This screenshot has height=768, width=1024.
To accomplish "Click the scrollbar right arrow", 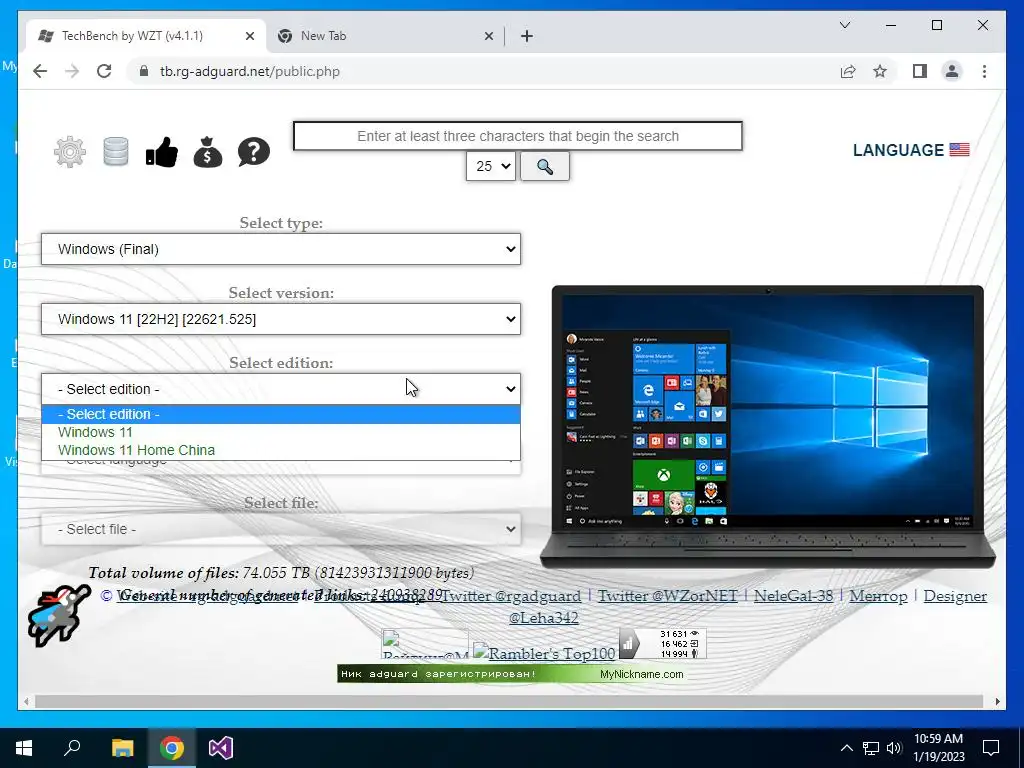I will (997, 701).
